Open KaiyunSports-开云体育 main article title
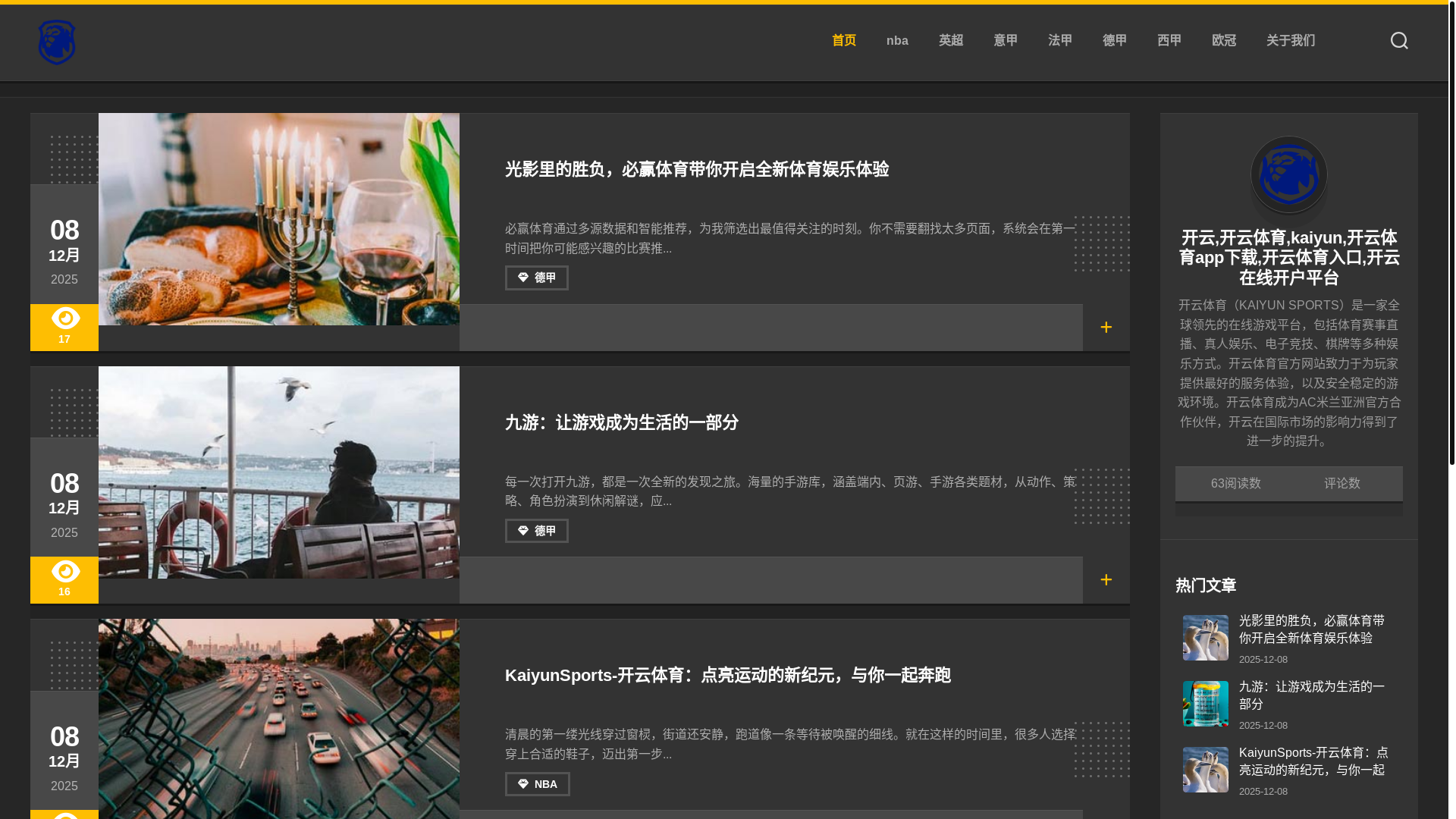 tap(728, 675)
